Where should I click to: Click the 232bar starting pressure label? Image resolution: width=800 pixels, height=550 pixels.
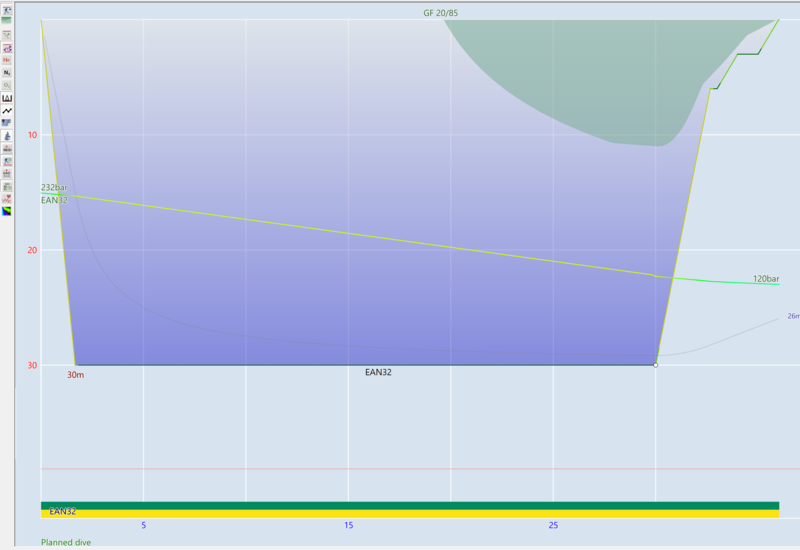54,188
